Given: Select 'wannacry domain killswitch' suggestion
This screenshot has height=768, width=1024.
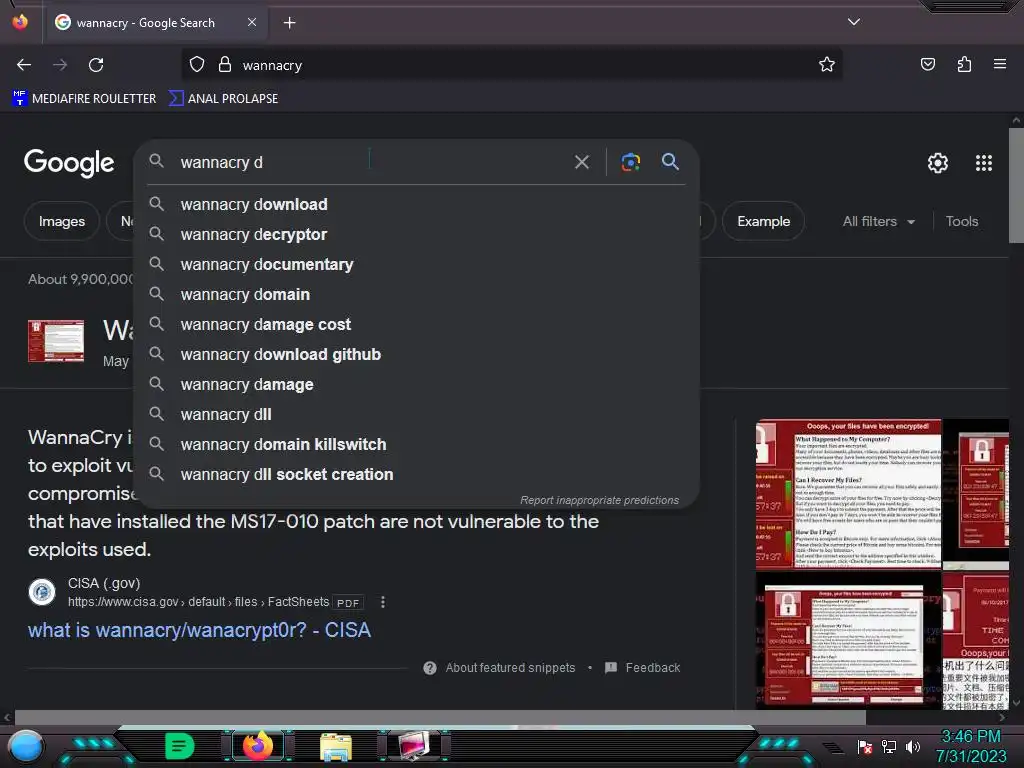Looking at the screenshot, I should click(418, 445).
